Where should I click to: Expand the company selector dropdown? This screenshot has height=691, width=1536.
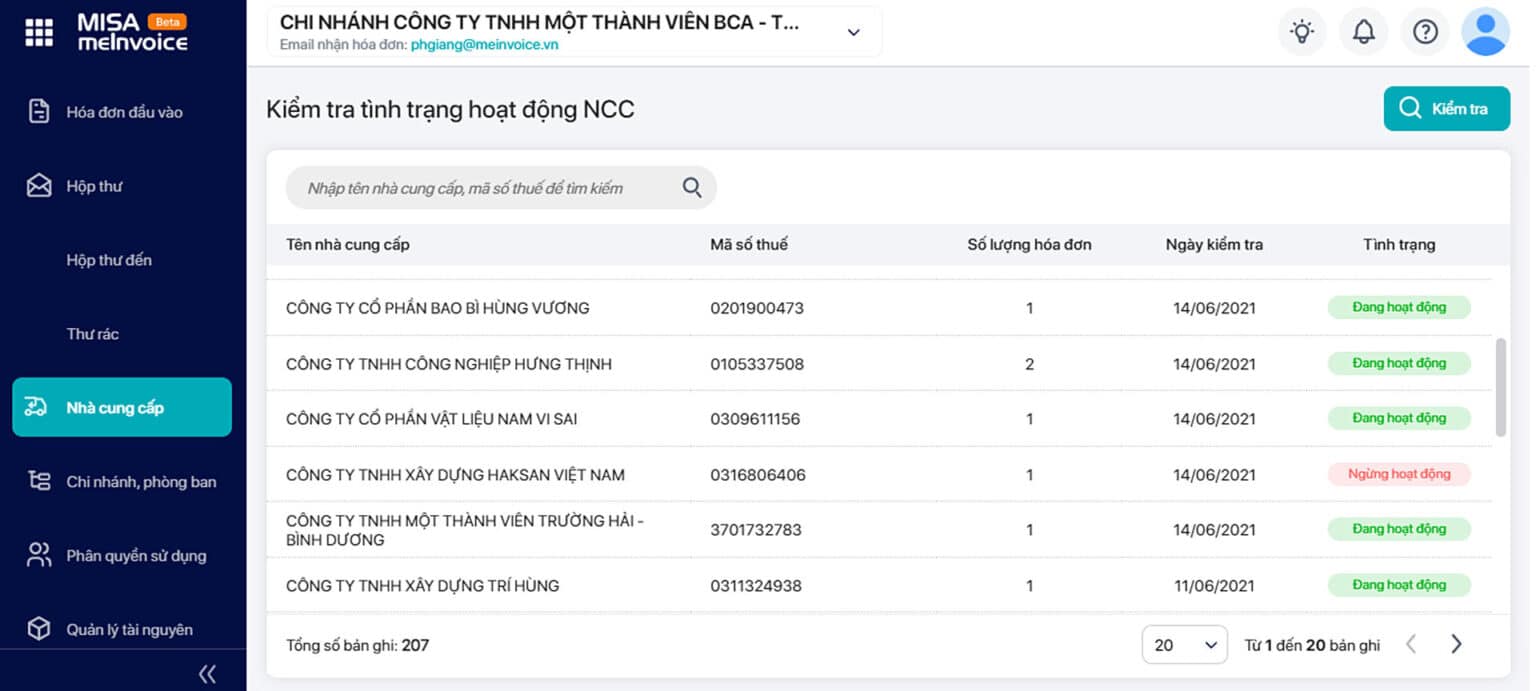pos(853,32)
